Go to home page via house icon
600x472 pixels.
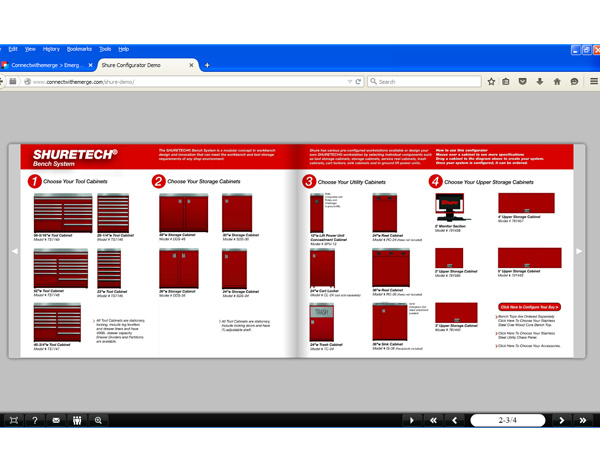557,82
